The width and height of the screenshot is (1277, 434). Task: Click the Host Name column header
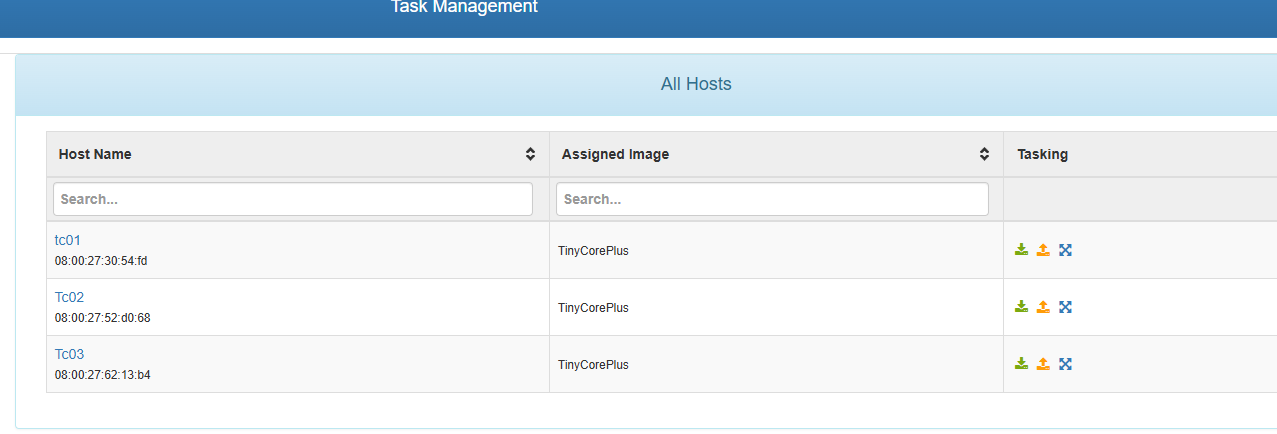point(95,154)
